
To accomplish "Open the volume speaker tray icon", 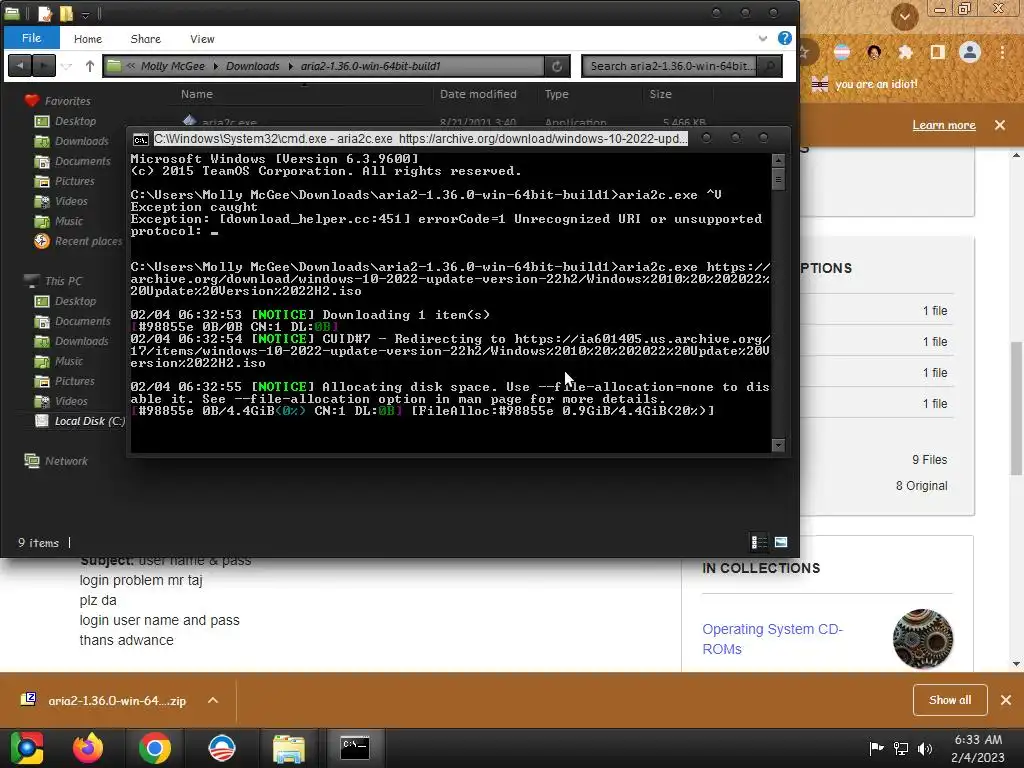I will click(925, 748).
